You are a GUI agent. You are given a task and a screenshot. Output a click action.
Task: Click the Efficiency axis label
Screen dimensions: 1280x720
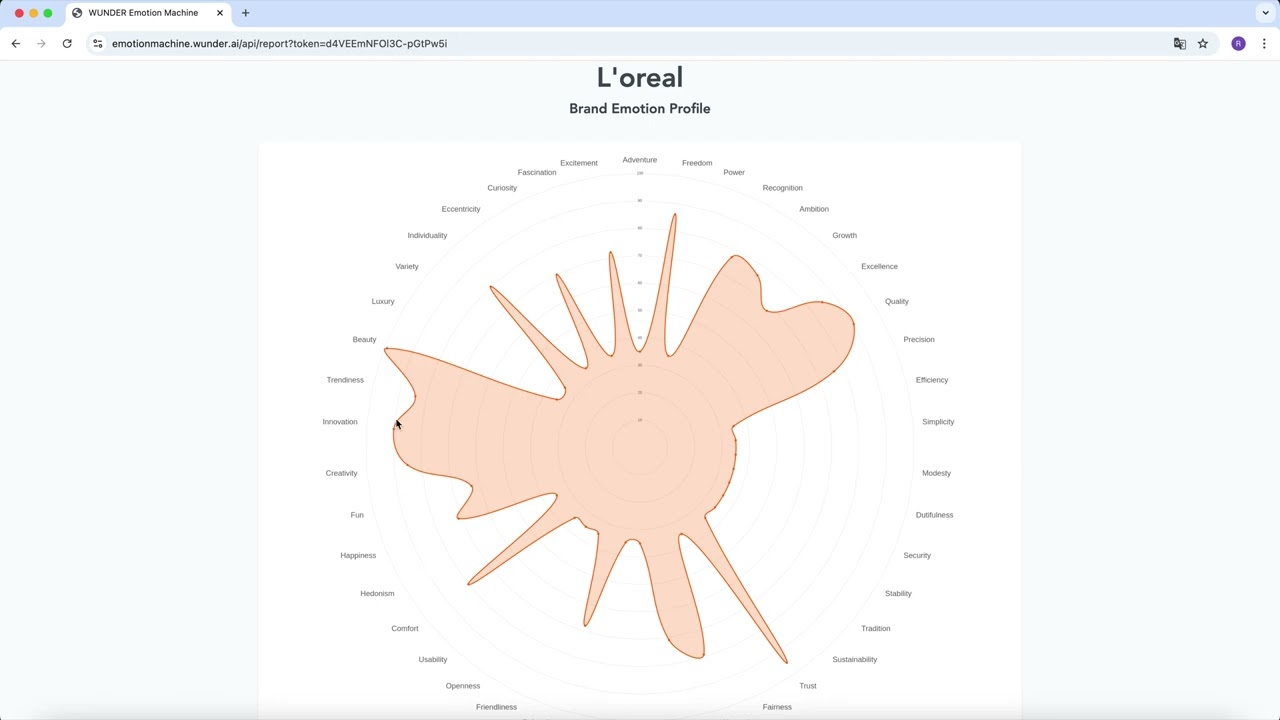coord(932,380)
